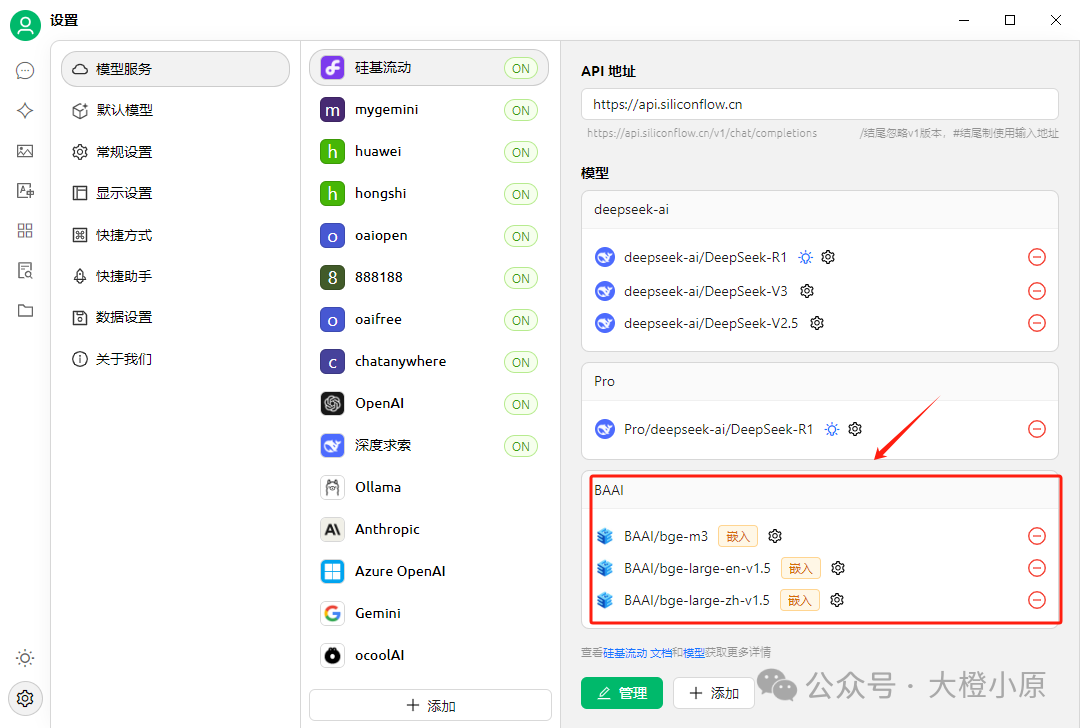This screenshot has width=1080, height=728.
Task: Select 模型服务 in settings menu
Action: pyautogui.click(x=176, y=69)
